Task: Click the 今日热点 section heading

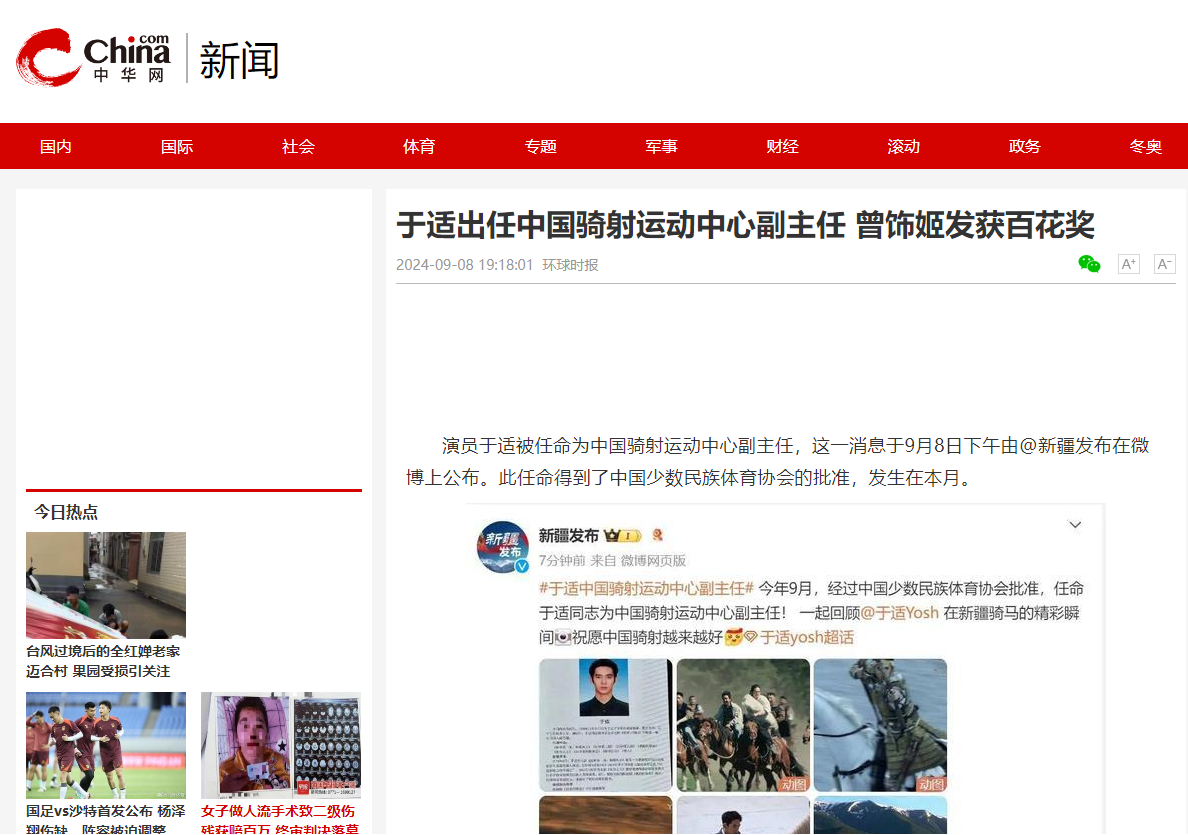Action: [66, 512]
